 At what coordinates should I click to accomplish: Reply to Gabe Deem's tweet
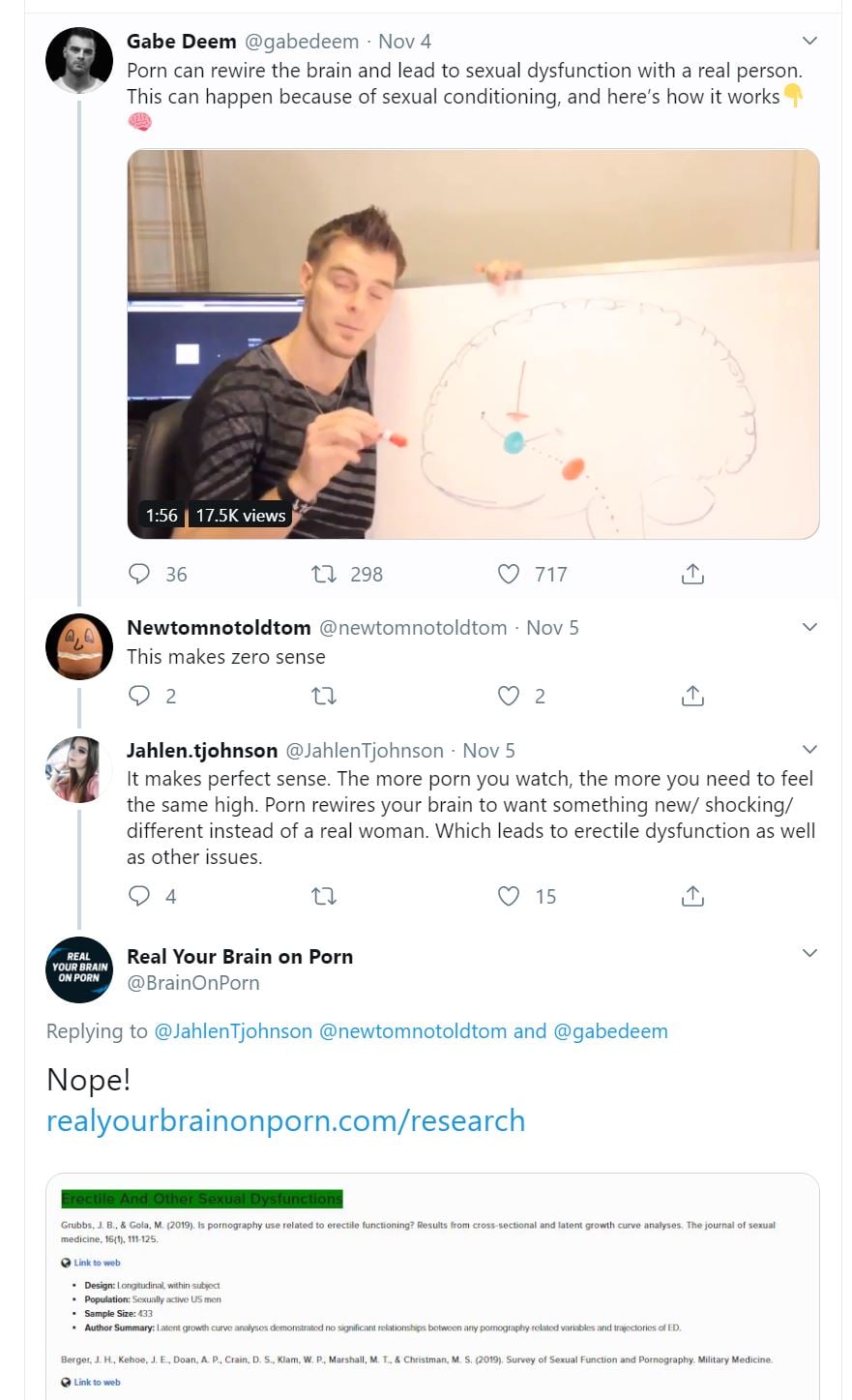[140, 574]
